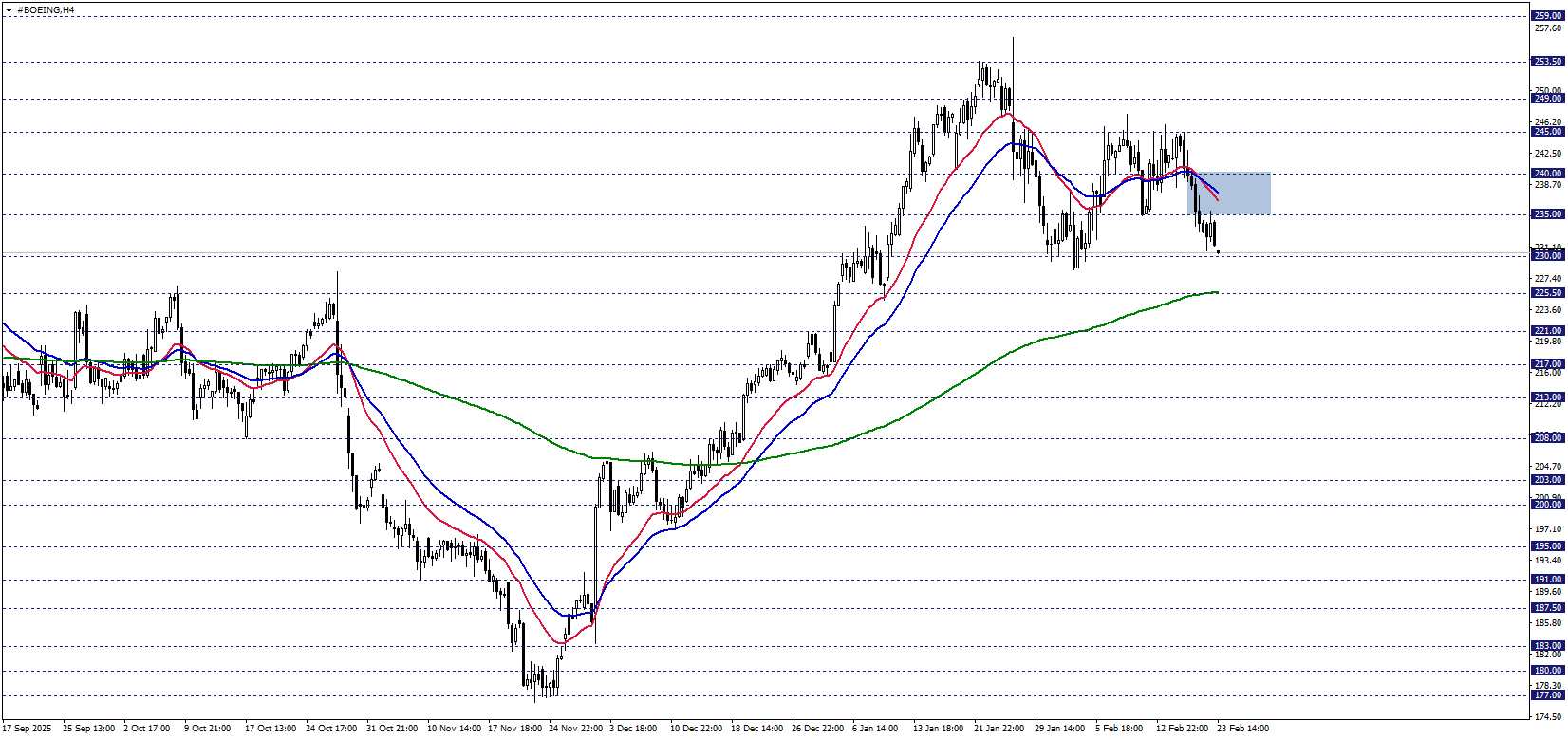Screen dimensions: 1568x739
Task: Click the 24 Nov 22:00 time label
Action: click(x=575, y=729)
